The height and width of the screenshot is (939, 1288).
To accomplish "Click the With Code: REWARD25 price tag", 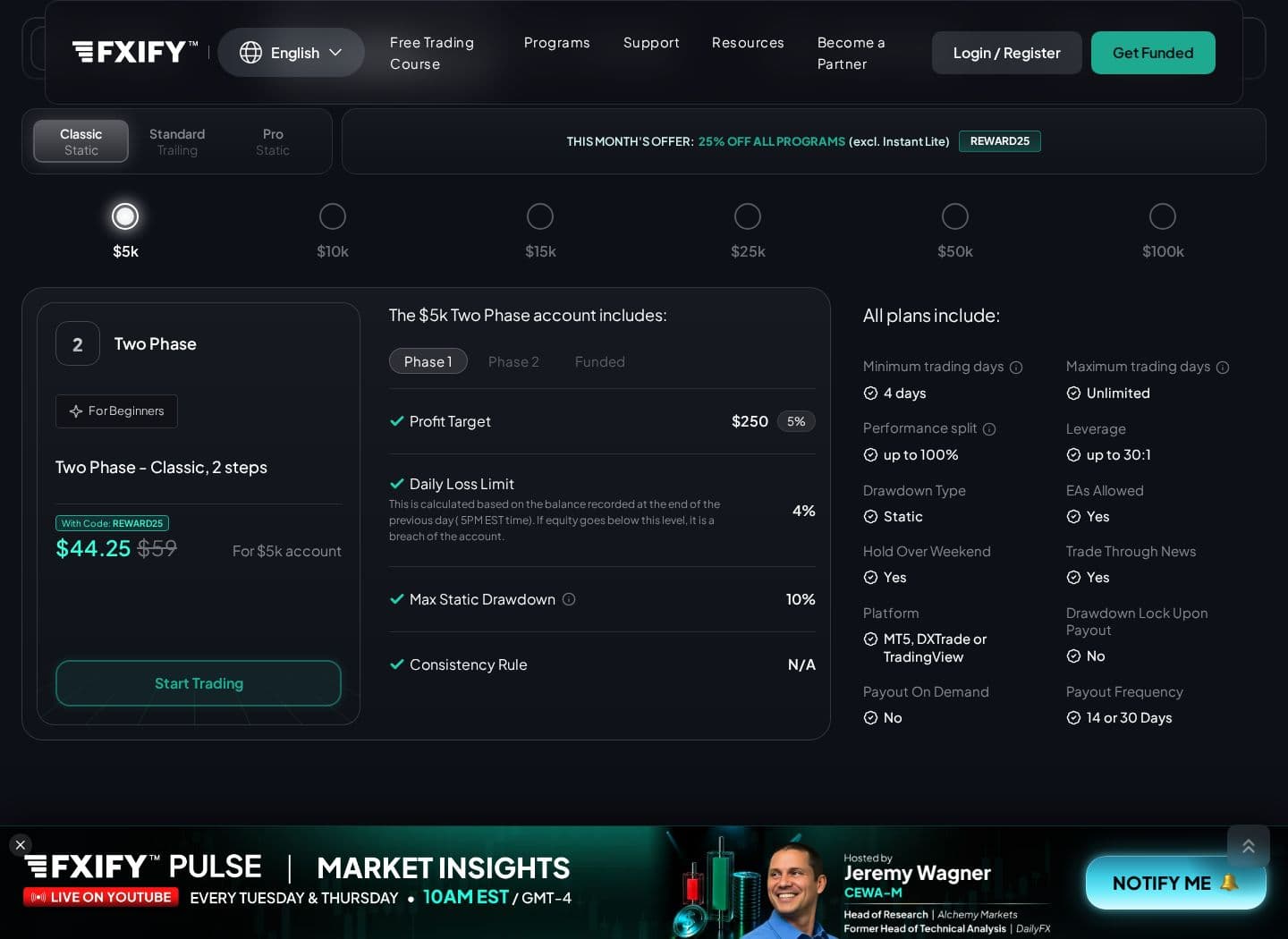I will pyautogui.click(x=112, y=523).
